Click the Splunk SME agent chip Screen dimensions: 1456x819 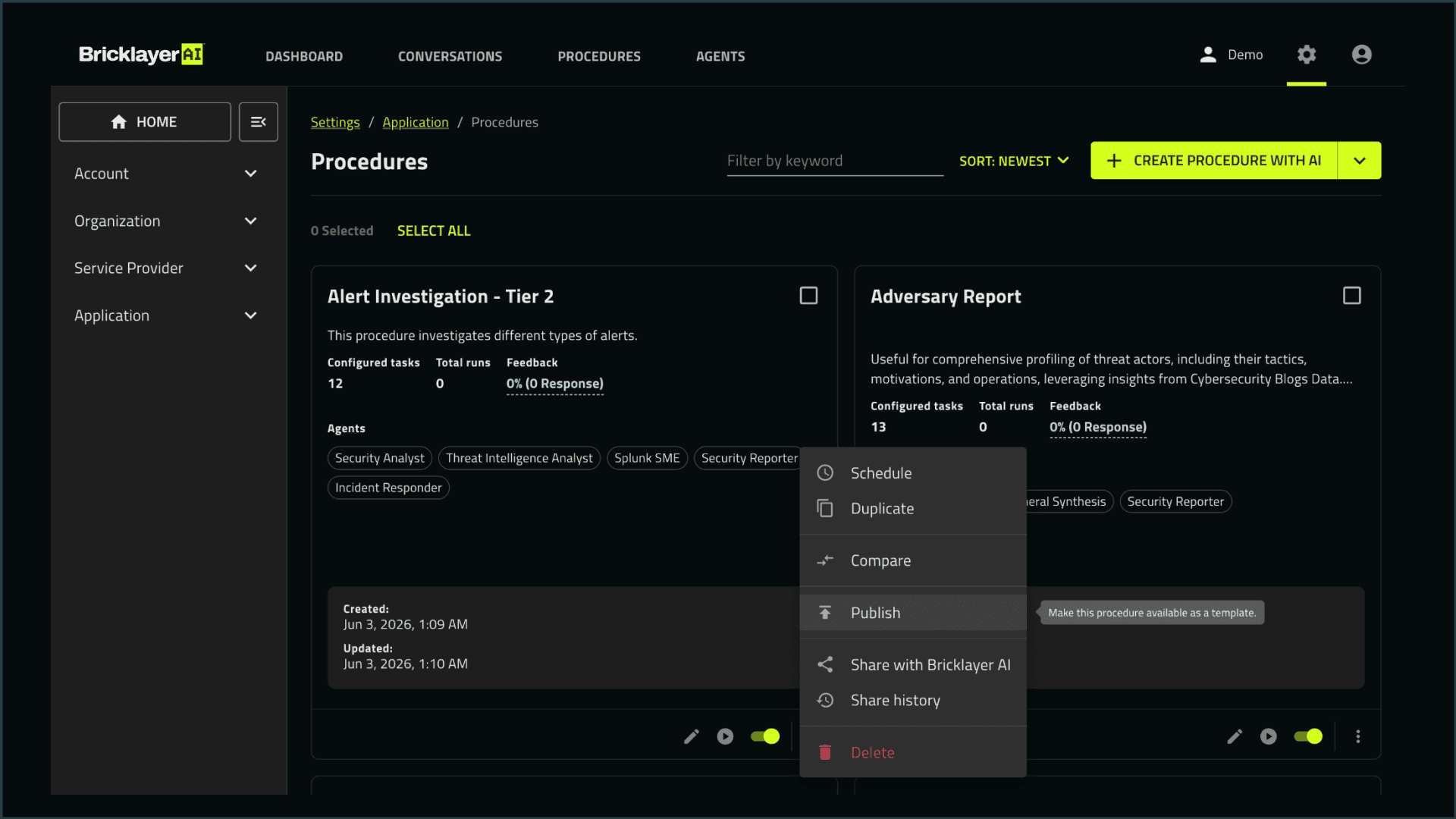click(x=647, y=458)
